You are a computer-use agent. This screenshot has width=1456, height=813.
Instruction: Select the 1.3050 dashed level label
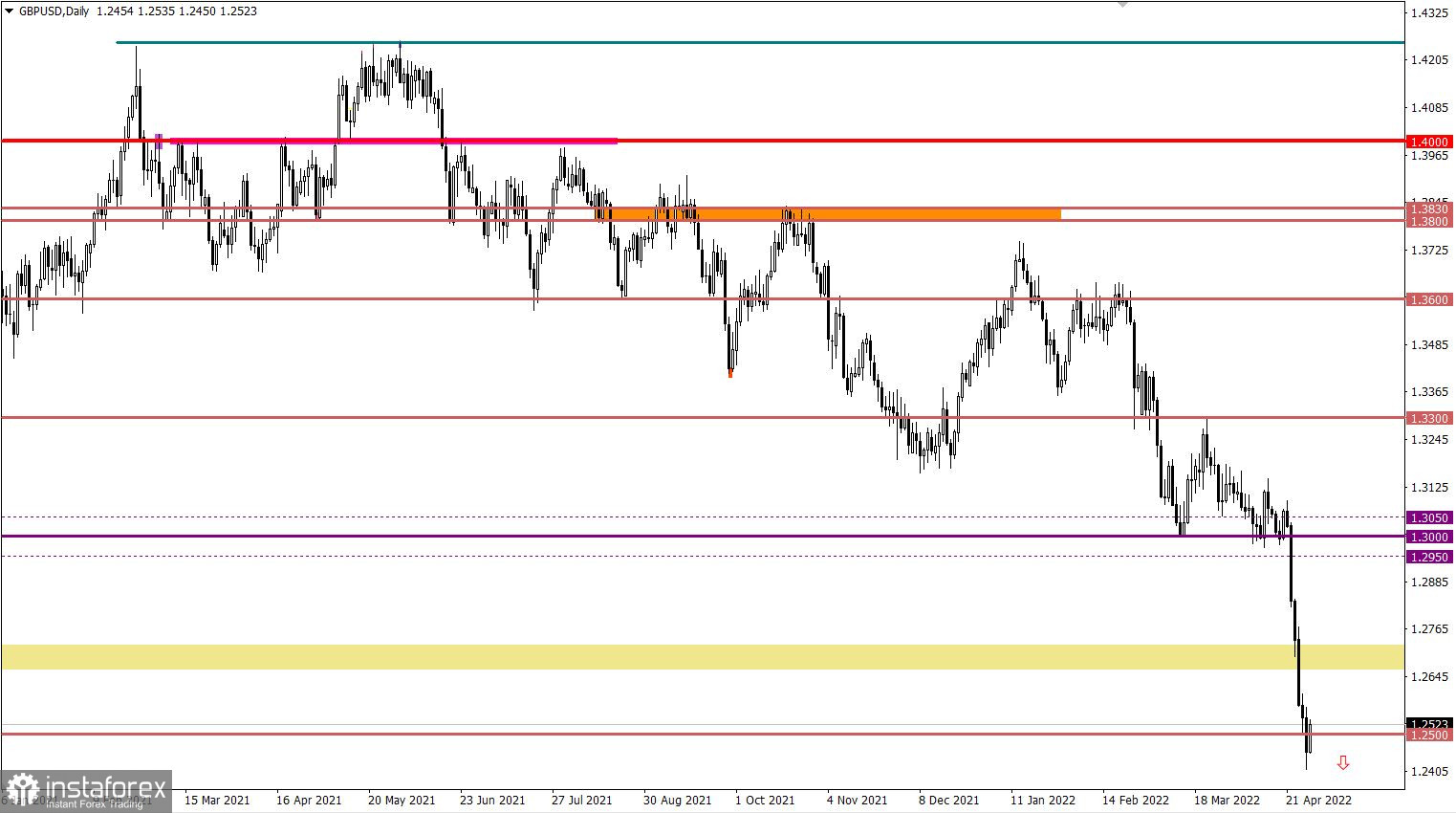point(1430,517)
